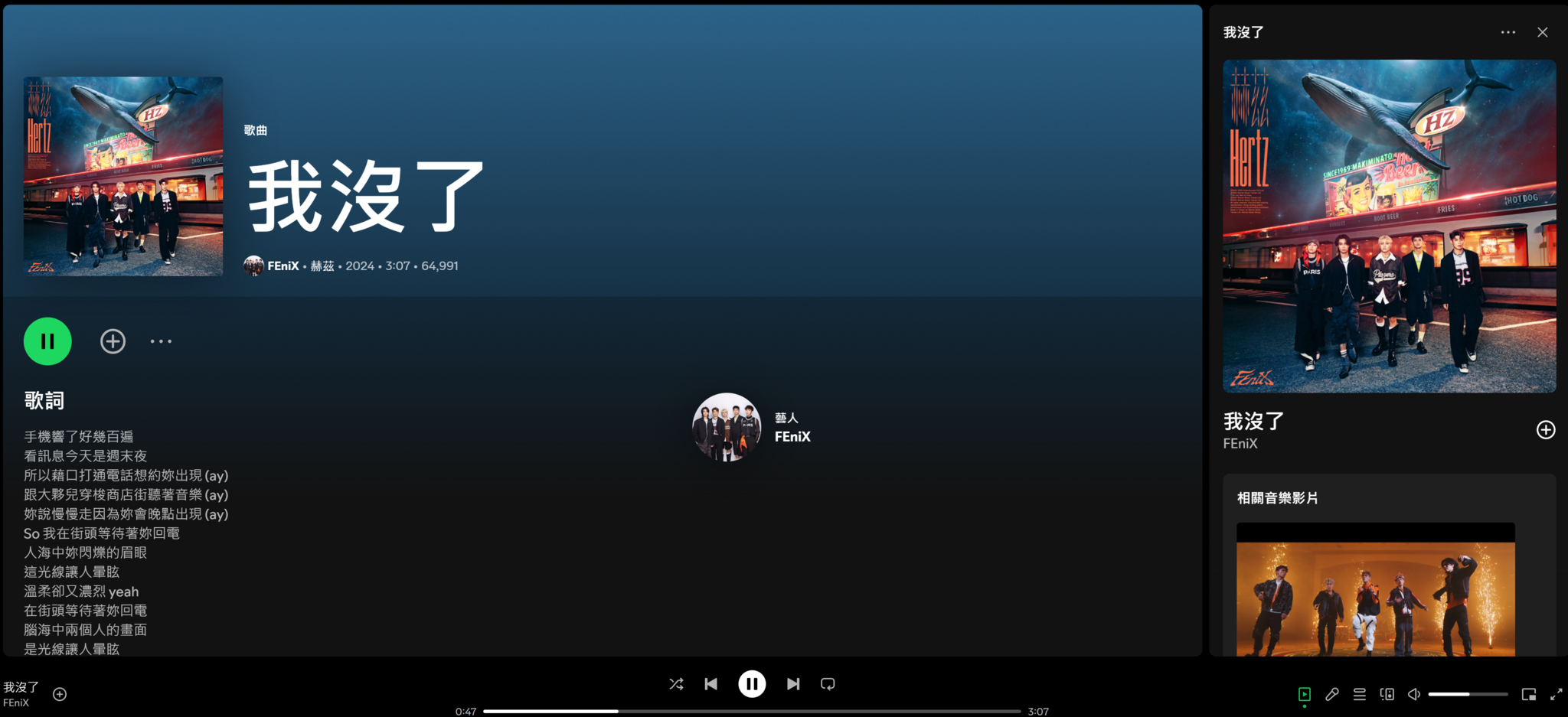The width and height of the screenshot is (1568, 717).
Task: Click total duration 3:07 in player bar
Action: pos(1038,712)
